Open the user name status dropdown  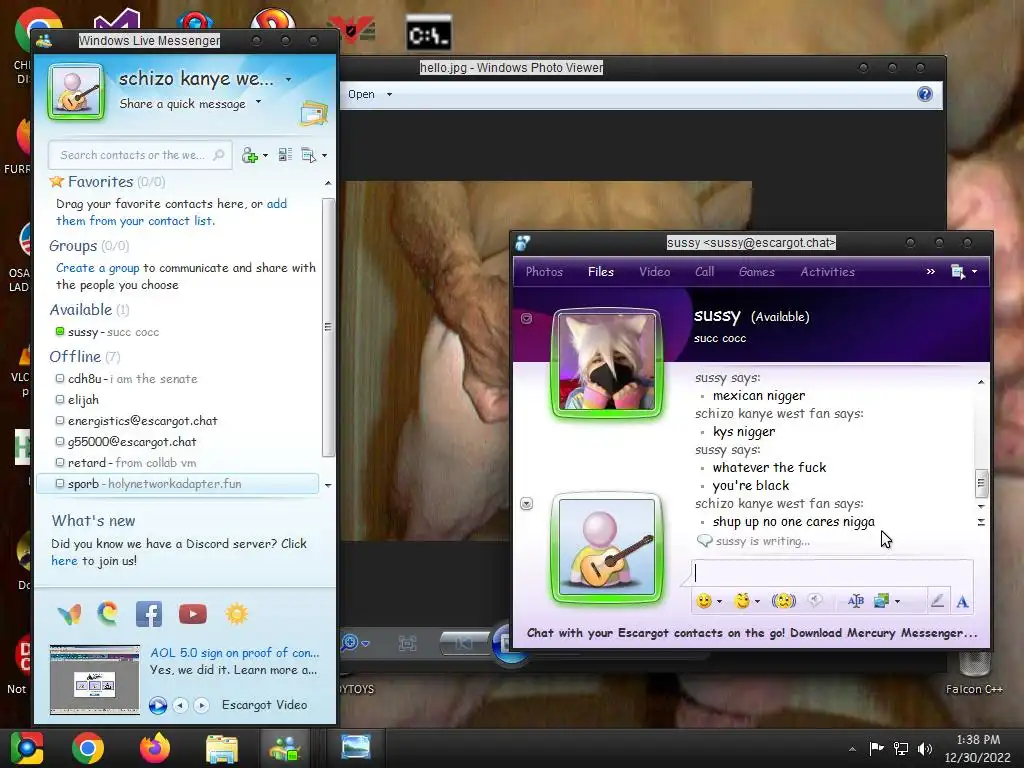288,80
